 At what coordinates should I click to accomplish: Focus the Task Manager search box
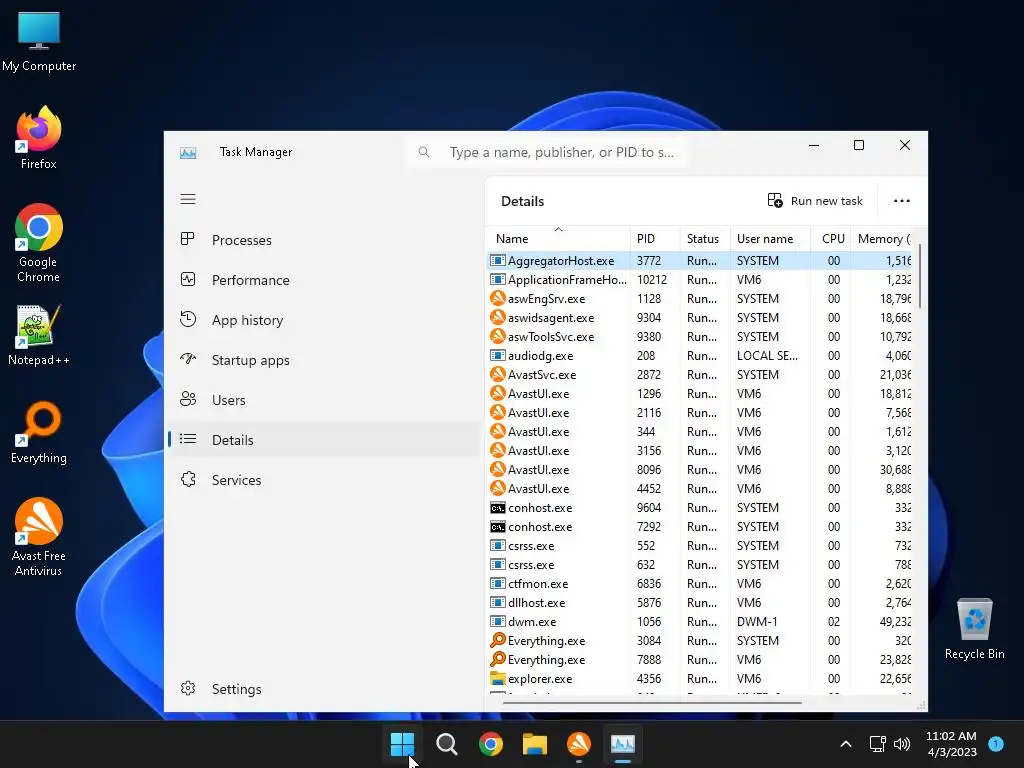point(547,152)
